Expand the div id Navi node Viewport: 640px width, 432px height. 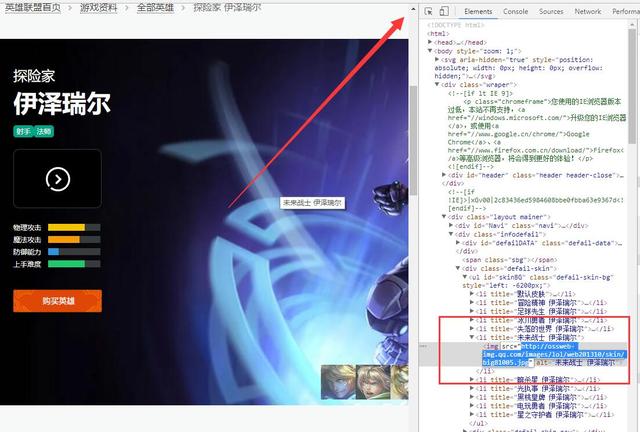(x=451, y=225)
